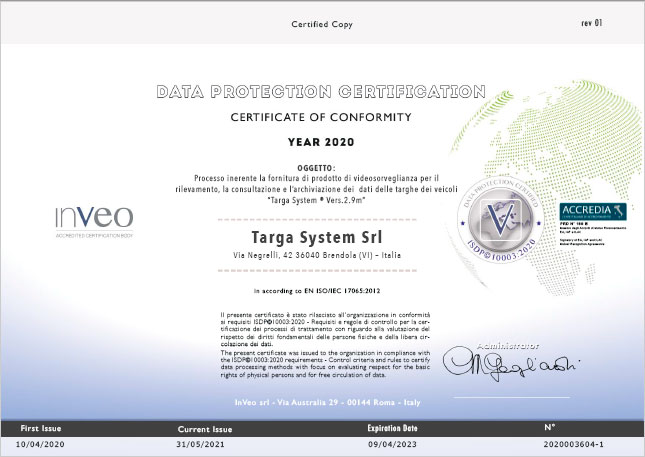645x457 pixels.
Task: Click the 'Expiration Date' column header
Action: [392, 428]
